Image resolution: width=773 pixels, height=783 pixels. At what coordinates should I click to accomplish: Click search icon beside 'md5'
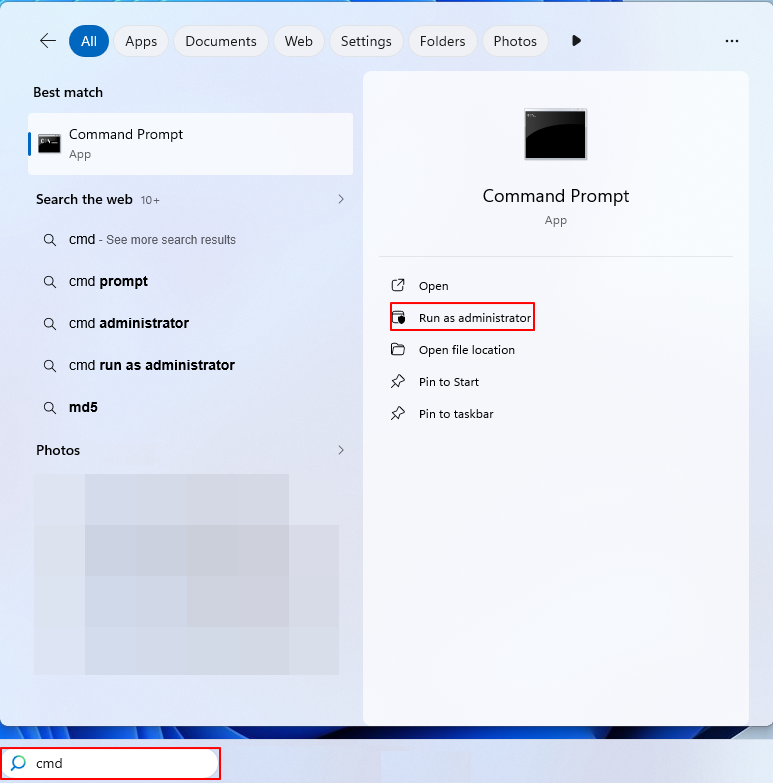point(49,408)
